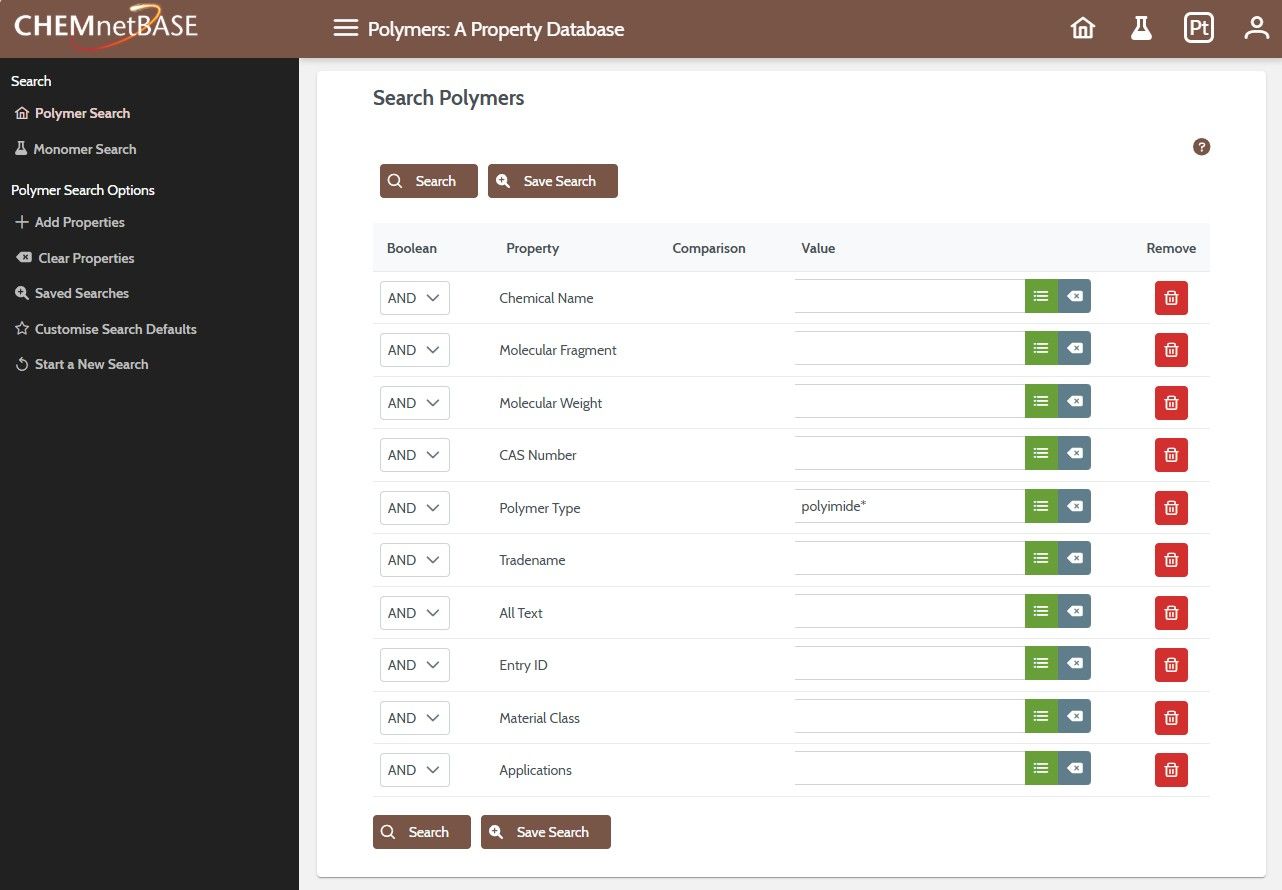The width and height of the screenshot is (1282, 890).
Task: Clear the Chemical Name value
Action: (1074, 296)
